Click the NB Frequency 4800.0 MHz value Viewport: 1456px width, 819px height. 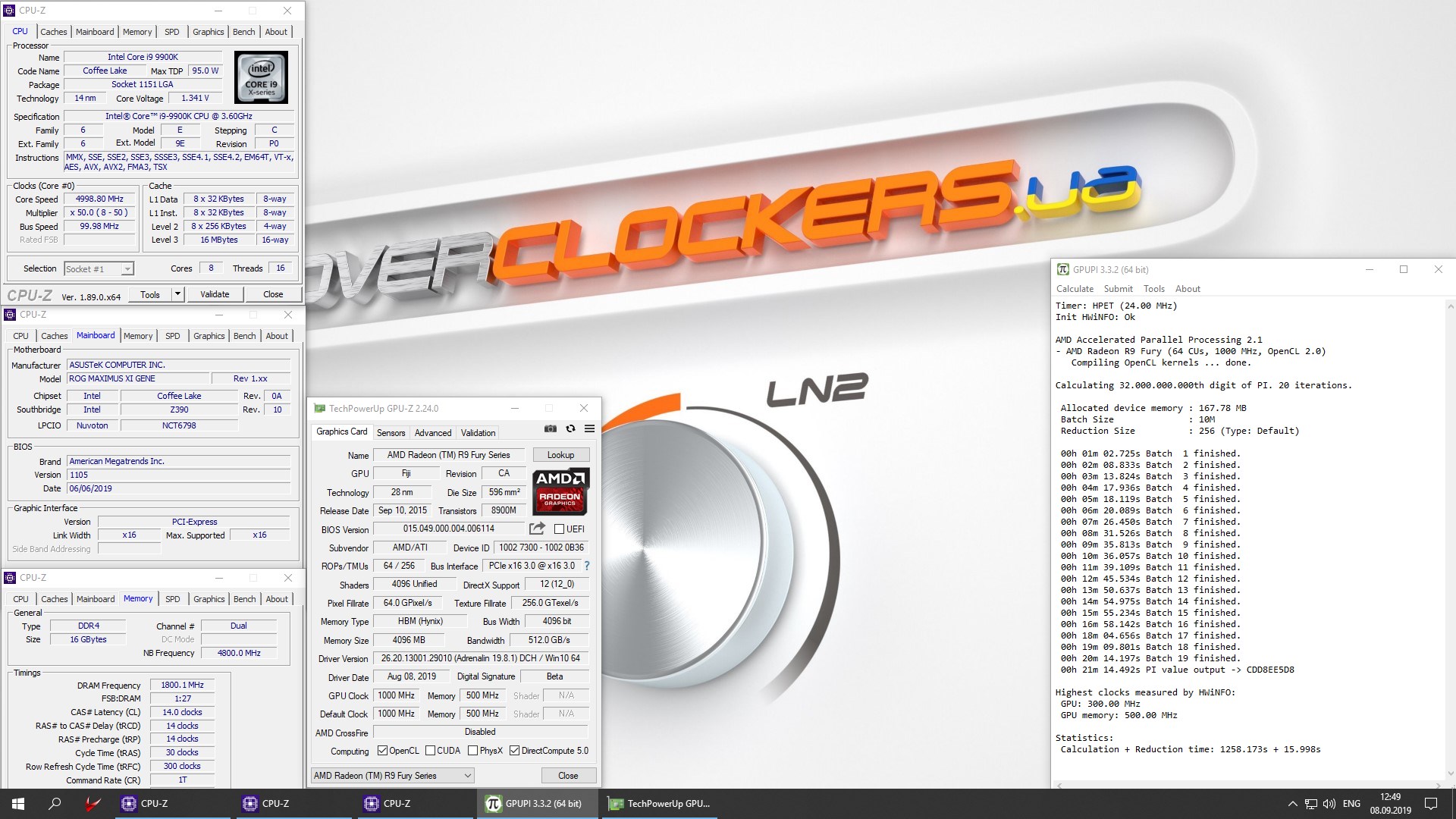[239, 653]
